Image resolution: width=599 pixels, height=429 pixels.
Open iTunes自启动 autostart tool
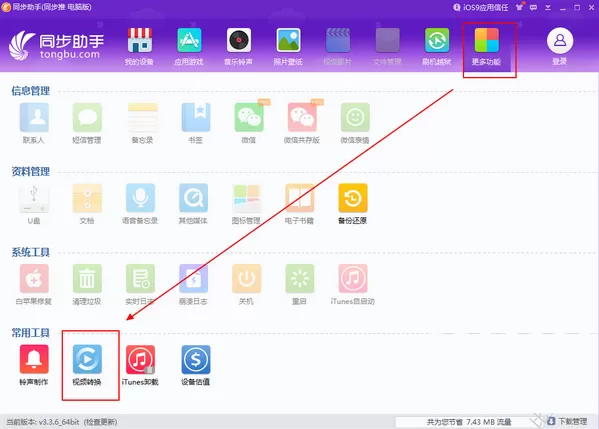(353, 285)
